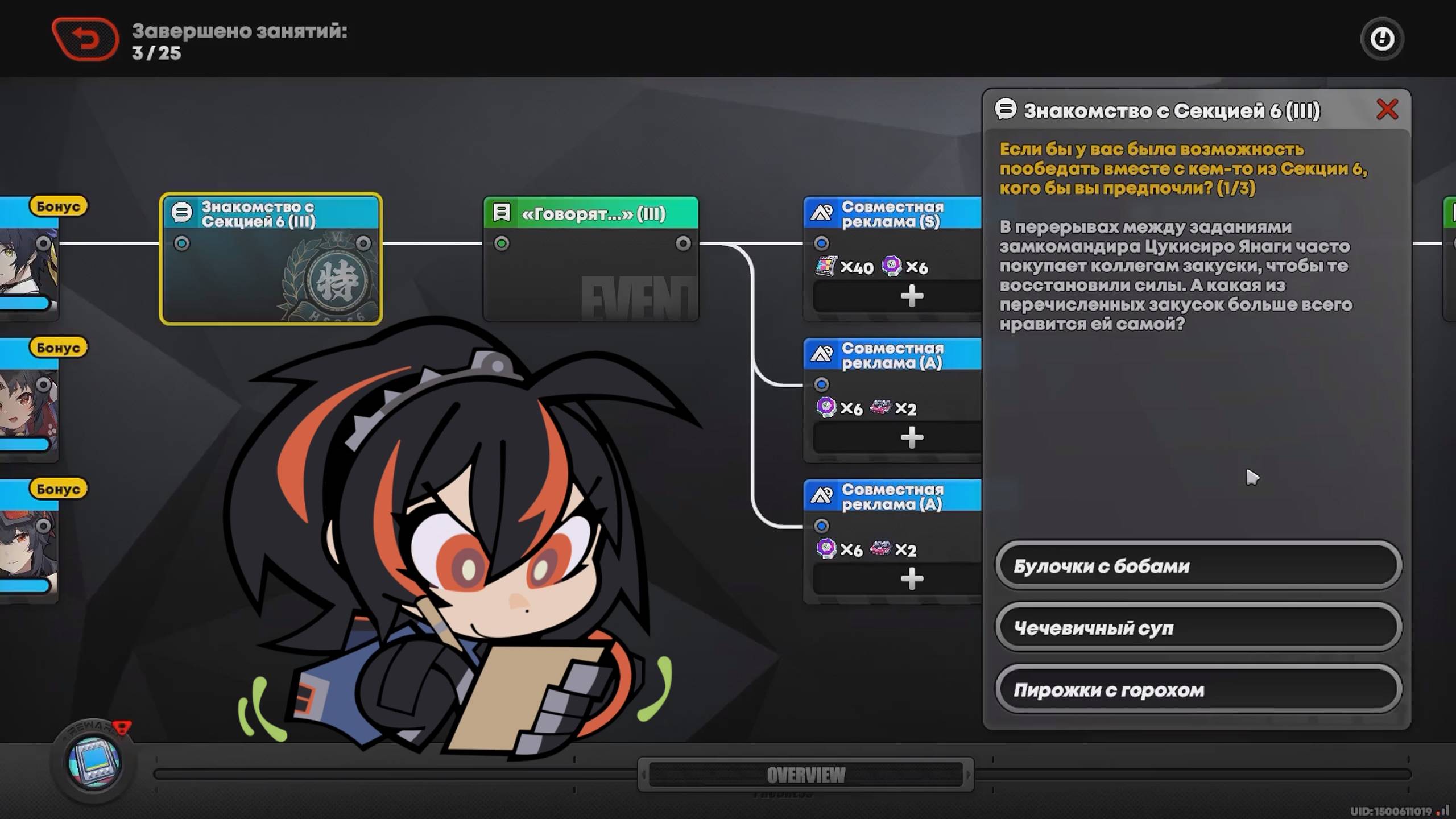
Task: Click Совместная реклама (S) triangle icon
Action: (821, 213)
